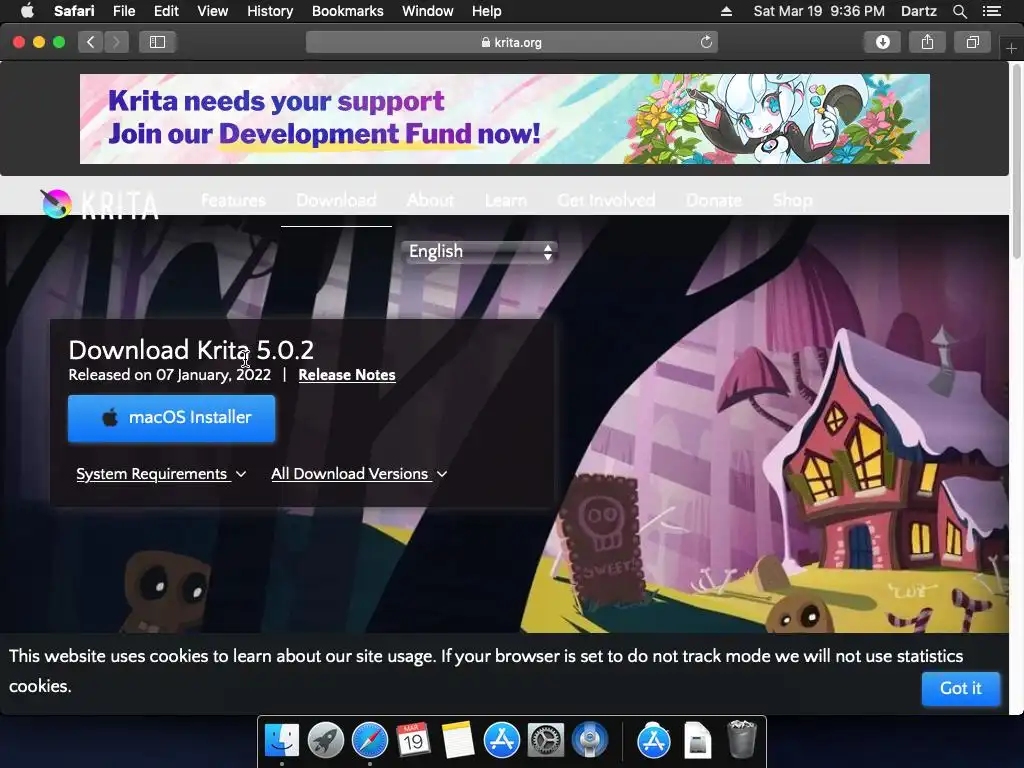This screenshot has width=1024, height=768.
Task: Open Safari from the Dock
Action: (x=370, y=741)
